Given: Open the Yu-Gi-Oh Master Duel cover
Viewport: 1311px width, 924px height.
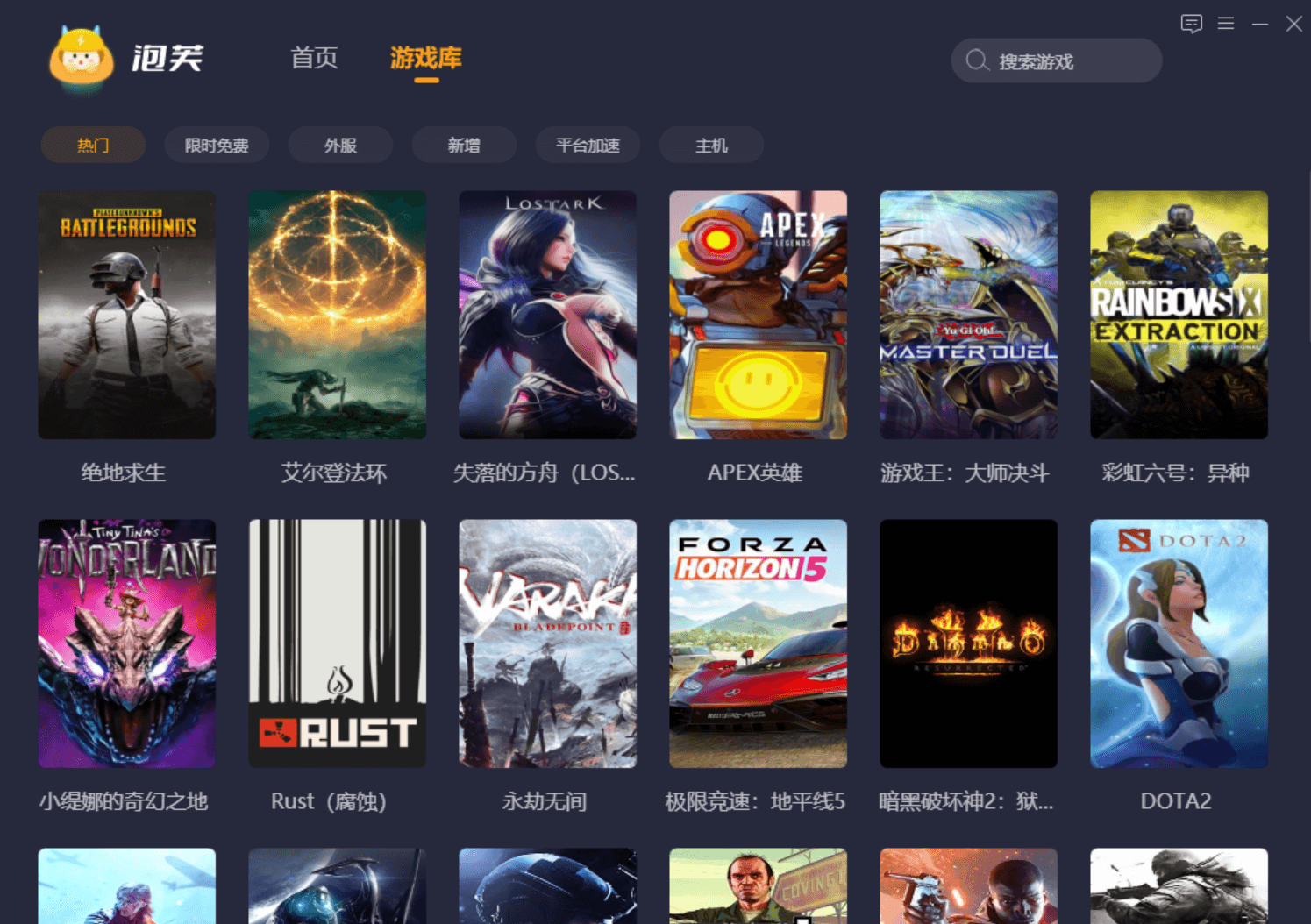Looking at the screenshot, I should point(969,315).
